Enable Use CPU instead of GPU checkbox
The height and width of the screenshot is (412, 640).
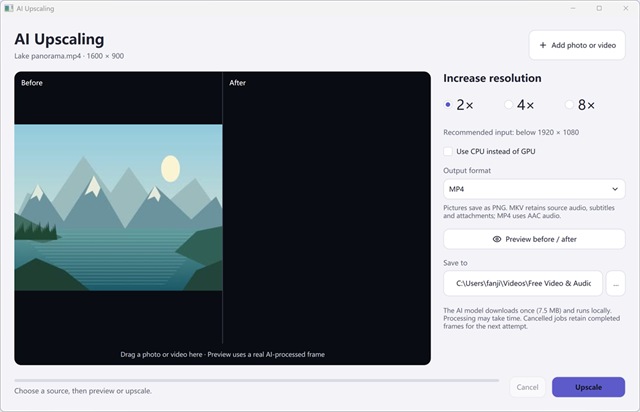pos(448,151)
